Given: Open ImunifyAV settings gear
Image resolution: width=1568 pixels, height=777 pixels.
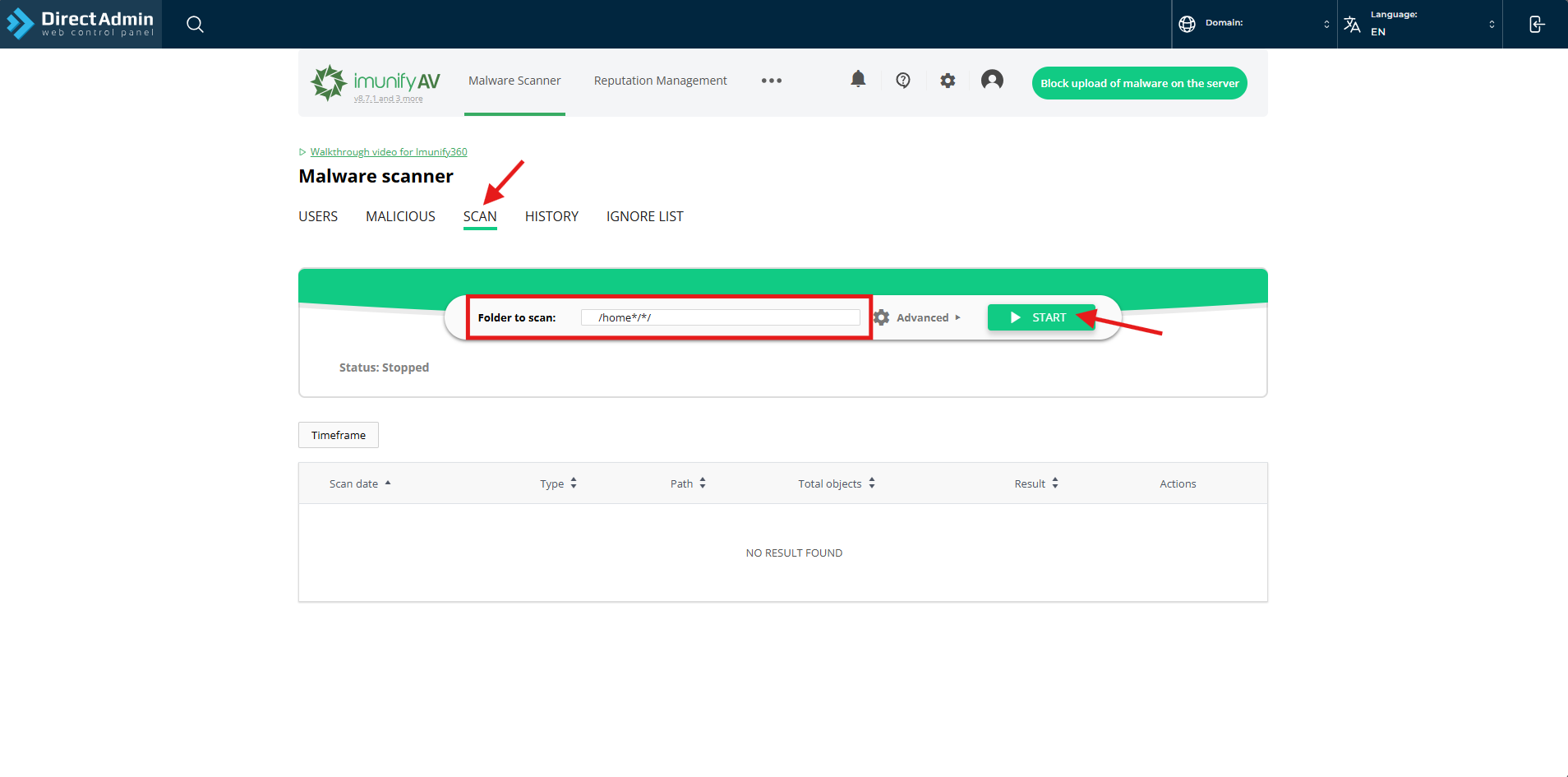Looking at the screenshot, I should click(948, 81).
